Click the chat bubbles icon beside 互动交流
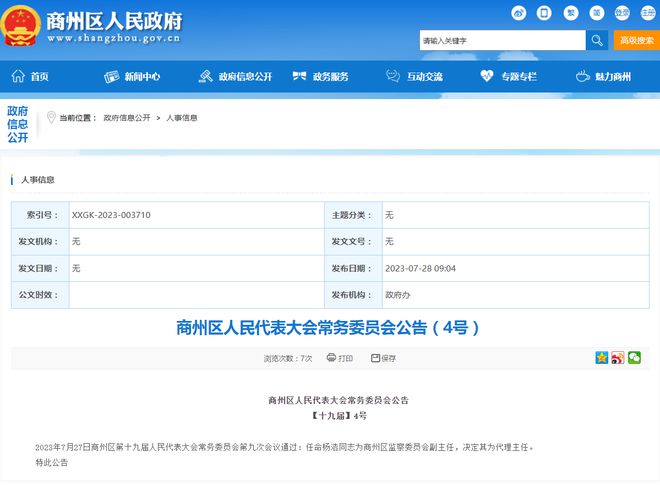Viewport: 660px width, 485px height. click(x=393, y=76)
